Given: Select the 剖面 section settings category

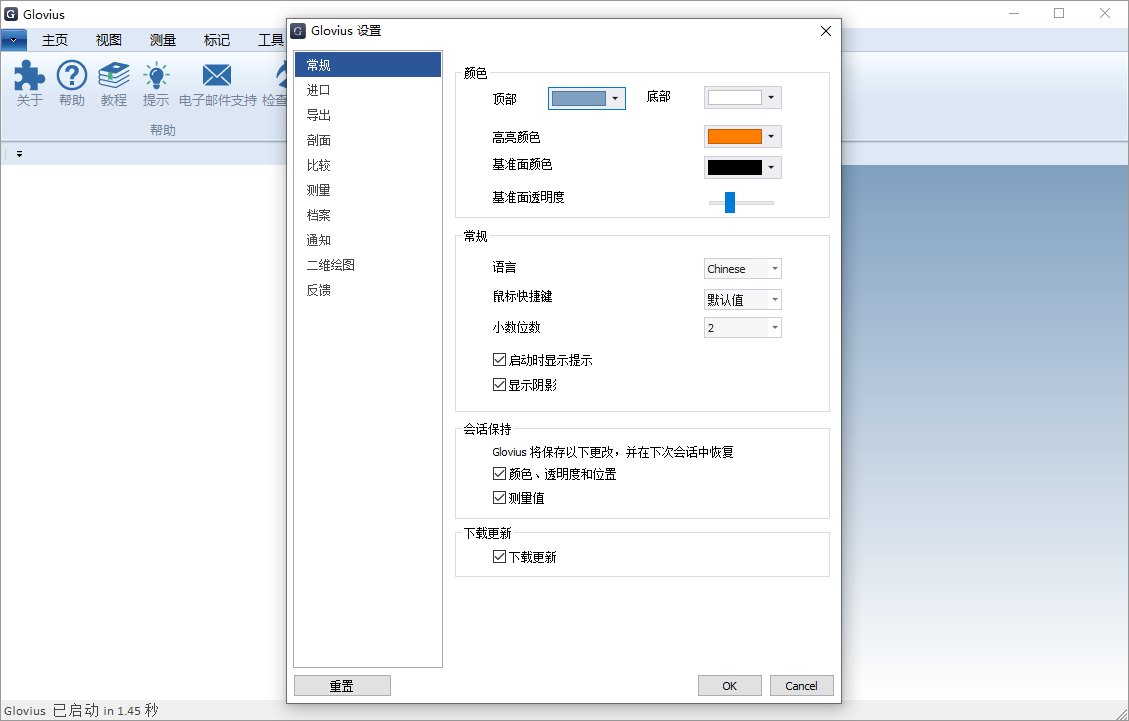Looking at the screenshot, I should coord(368,140).
